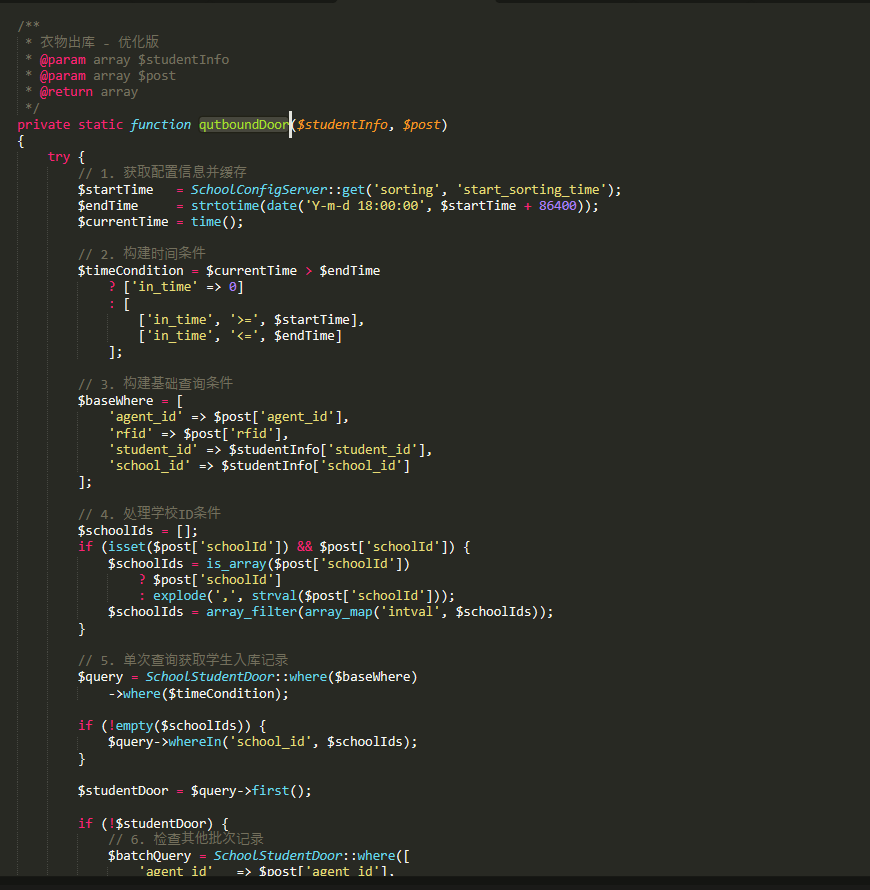
Task: Click the explode function call
Action: (x=179, y=595)
